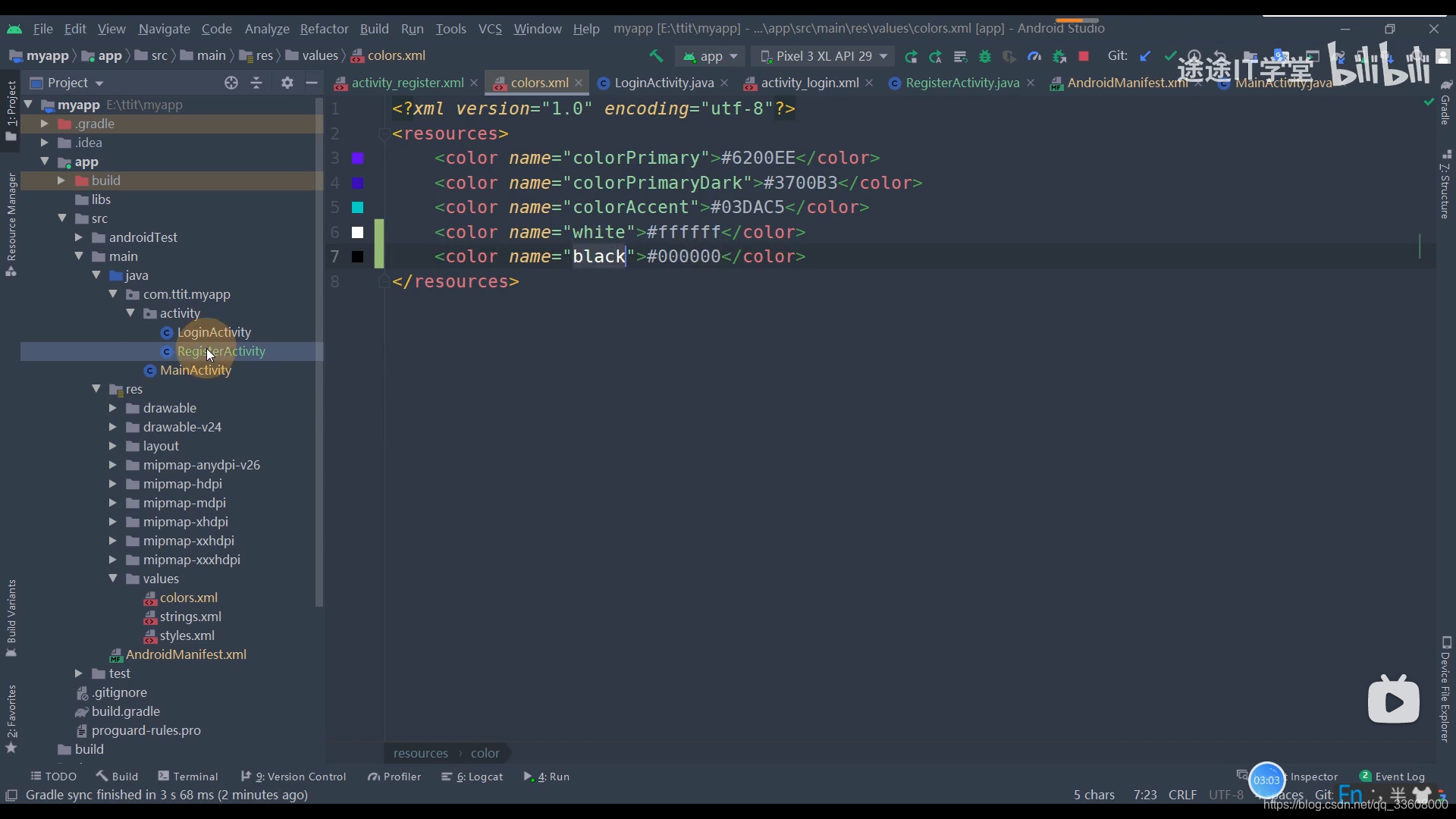Expand the layout folder in res
1456x819 pixels.
[113, 445]
